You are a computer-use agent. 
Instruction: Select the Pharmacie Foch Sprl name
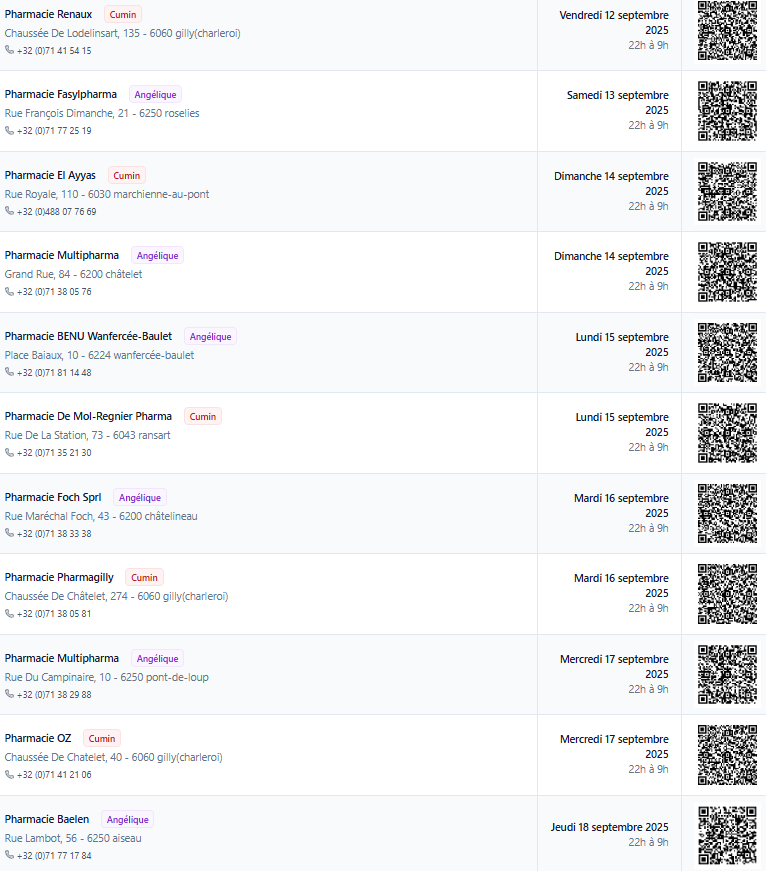tap(53, 497)
